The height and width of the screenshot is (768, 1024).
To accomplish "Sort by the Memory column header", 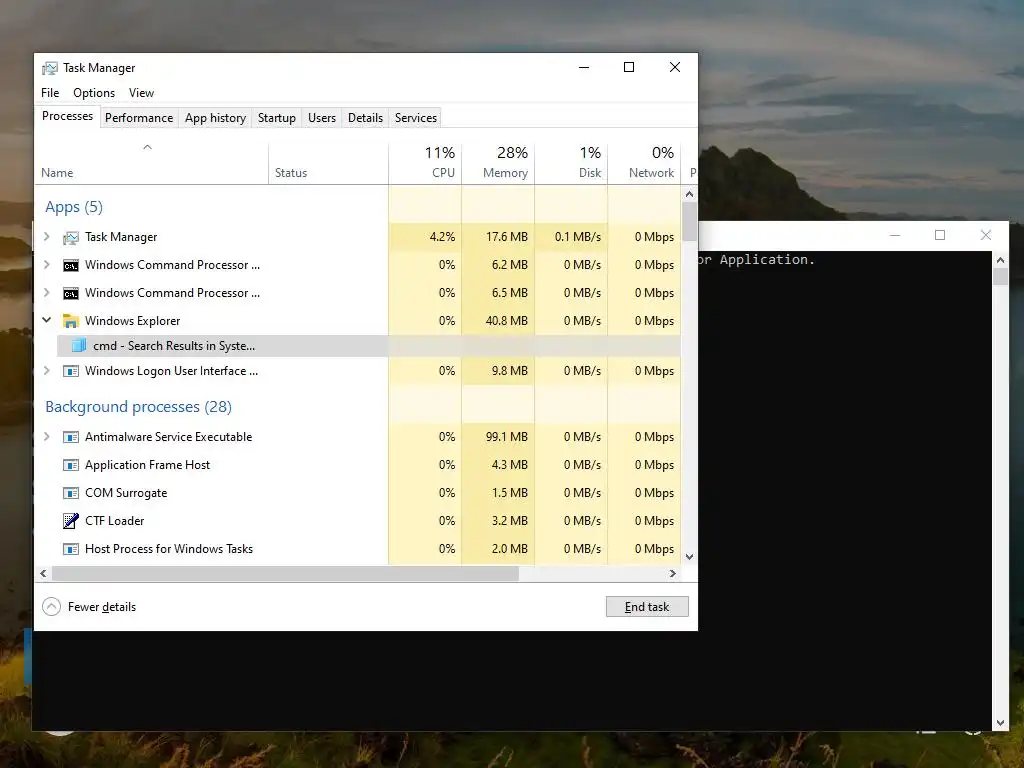I will [x=498, y=163].
